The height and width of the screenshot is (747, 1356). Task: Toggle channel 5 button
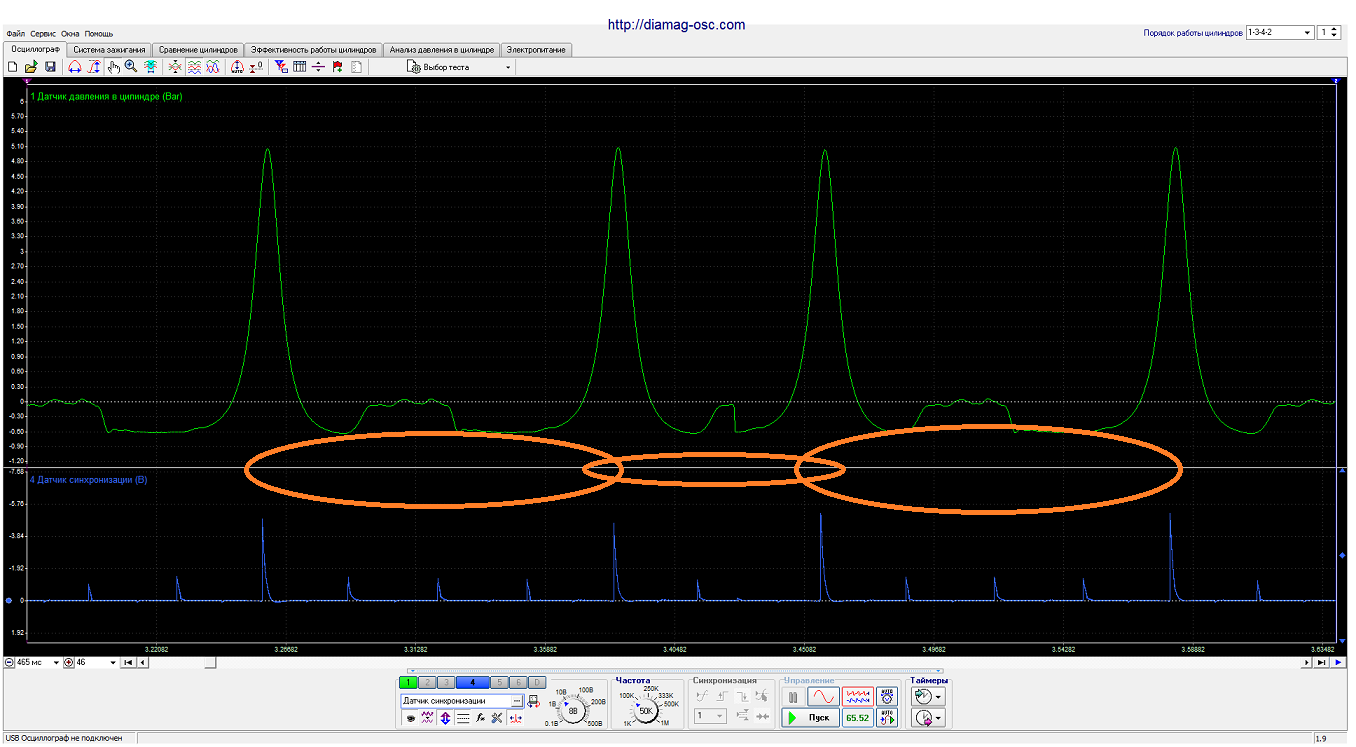[500, 683]
